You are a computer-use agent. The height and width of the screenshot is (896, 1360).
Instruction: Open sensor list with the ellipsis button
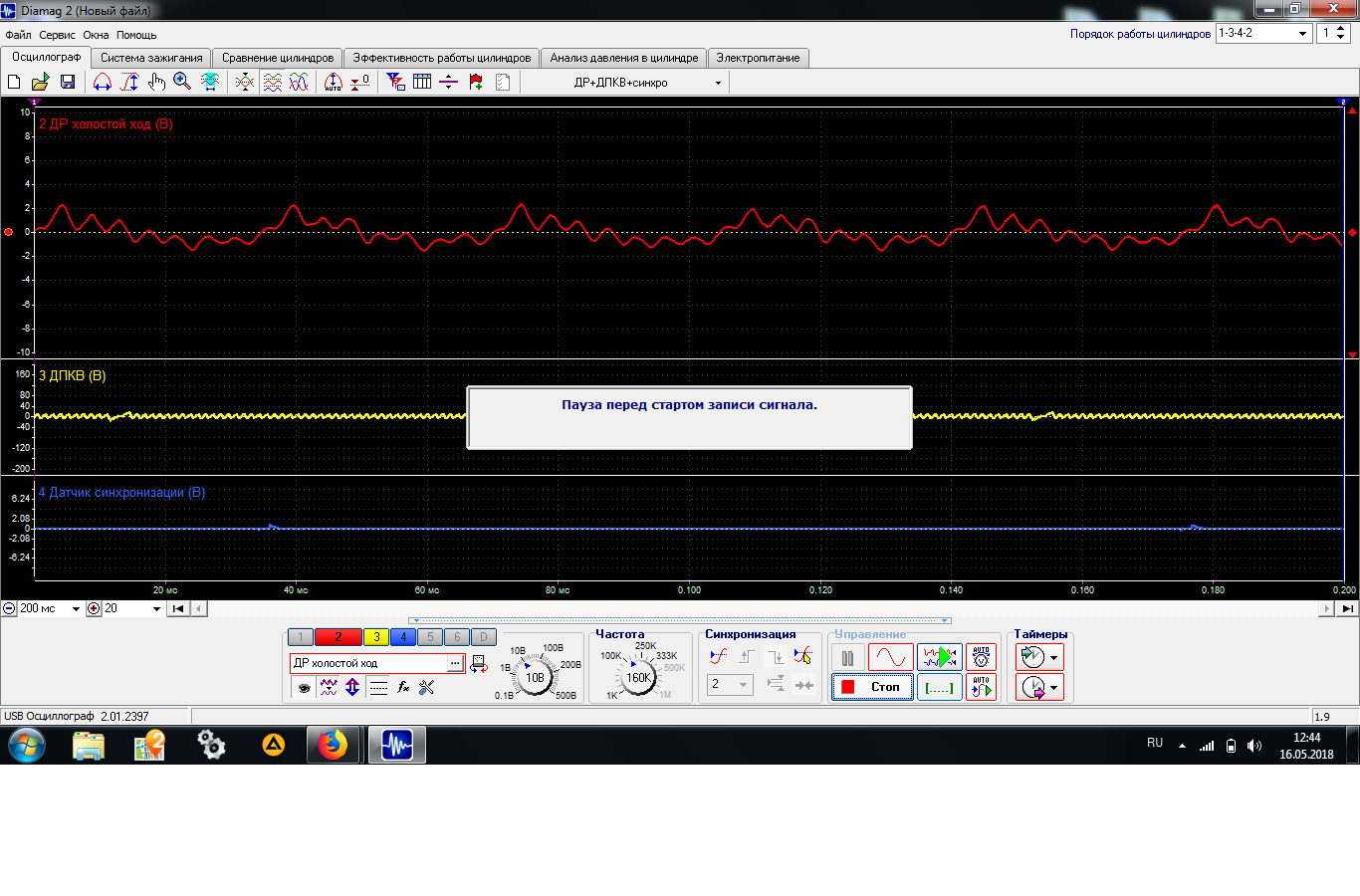455,663
